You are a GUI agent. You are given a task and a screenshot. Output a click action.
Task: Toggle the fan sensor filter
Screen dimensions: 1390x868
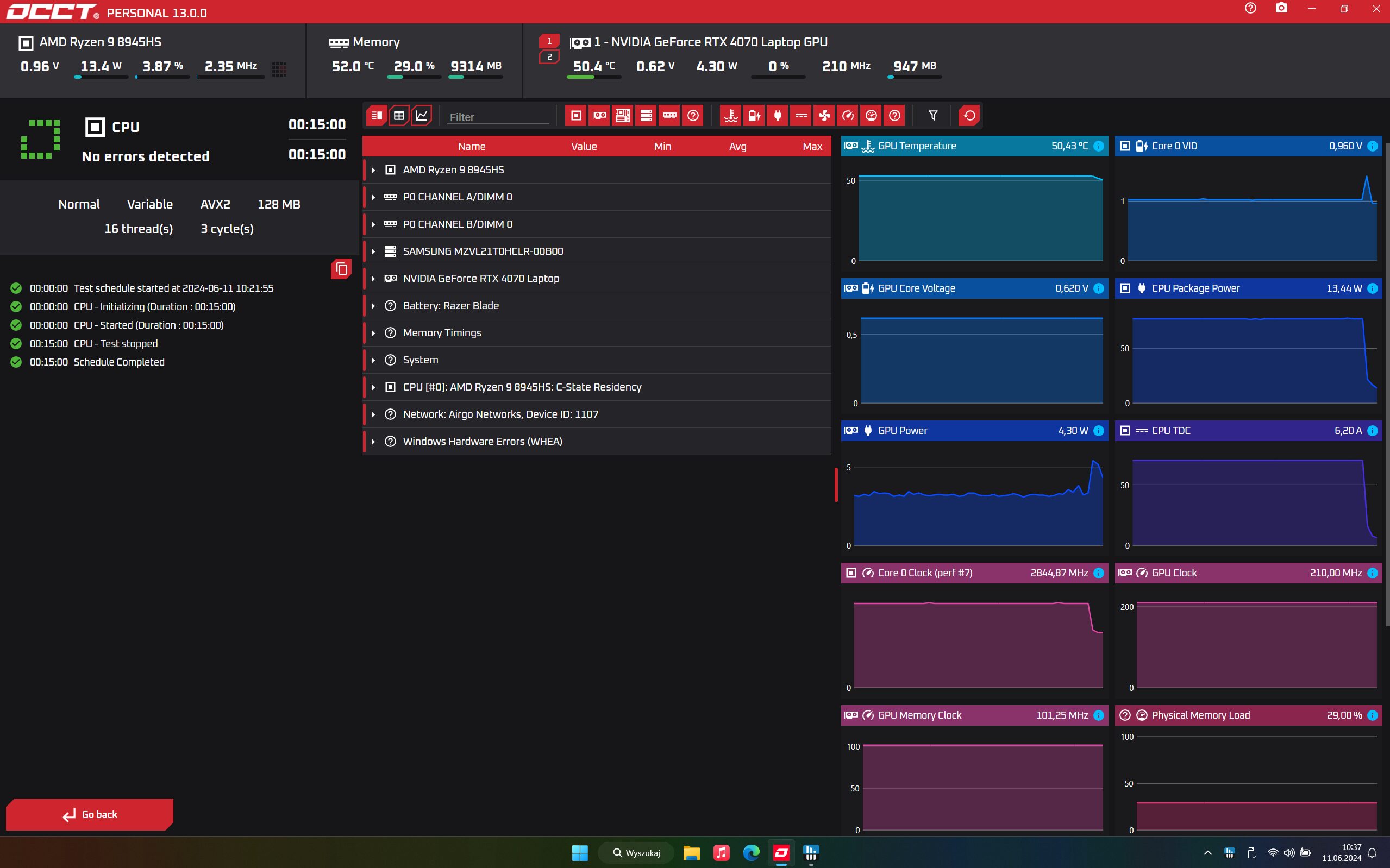point(824,115)
